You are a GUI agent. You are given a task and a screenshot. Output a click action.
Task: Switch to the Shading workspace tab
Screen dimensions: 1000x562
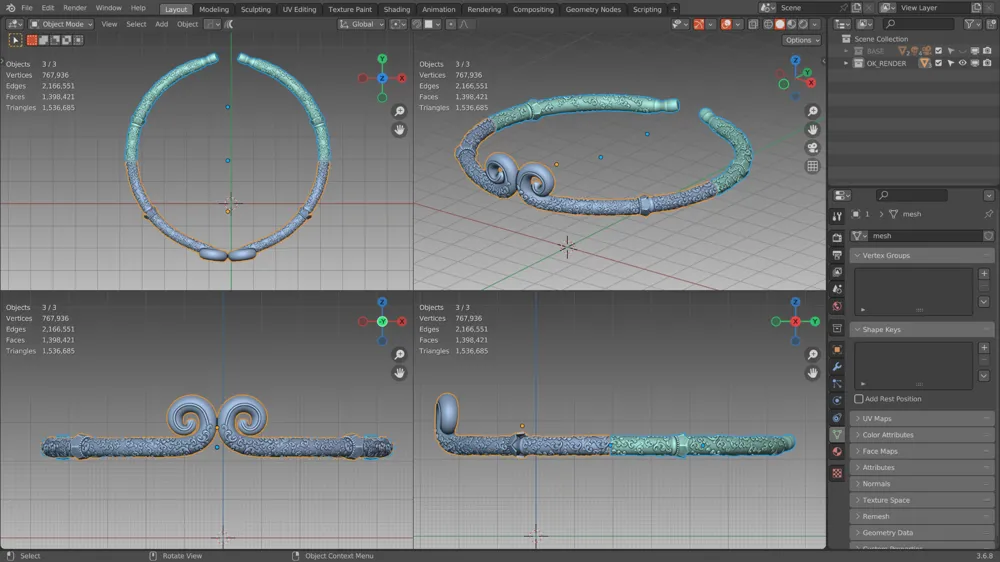tap(397, 10)
